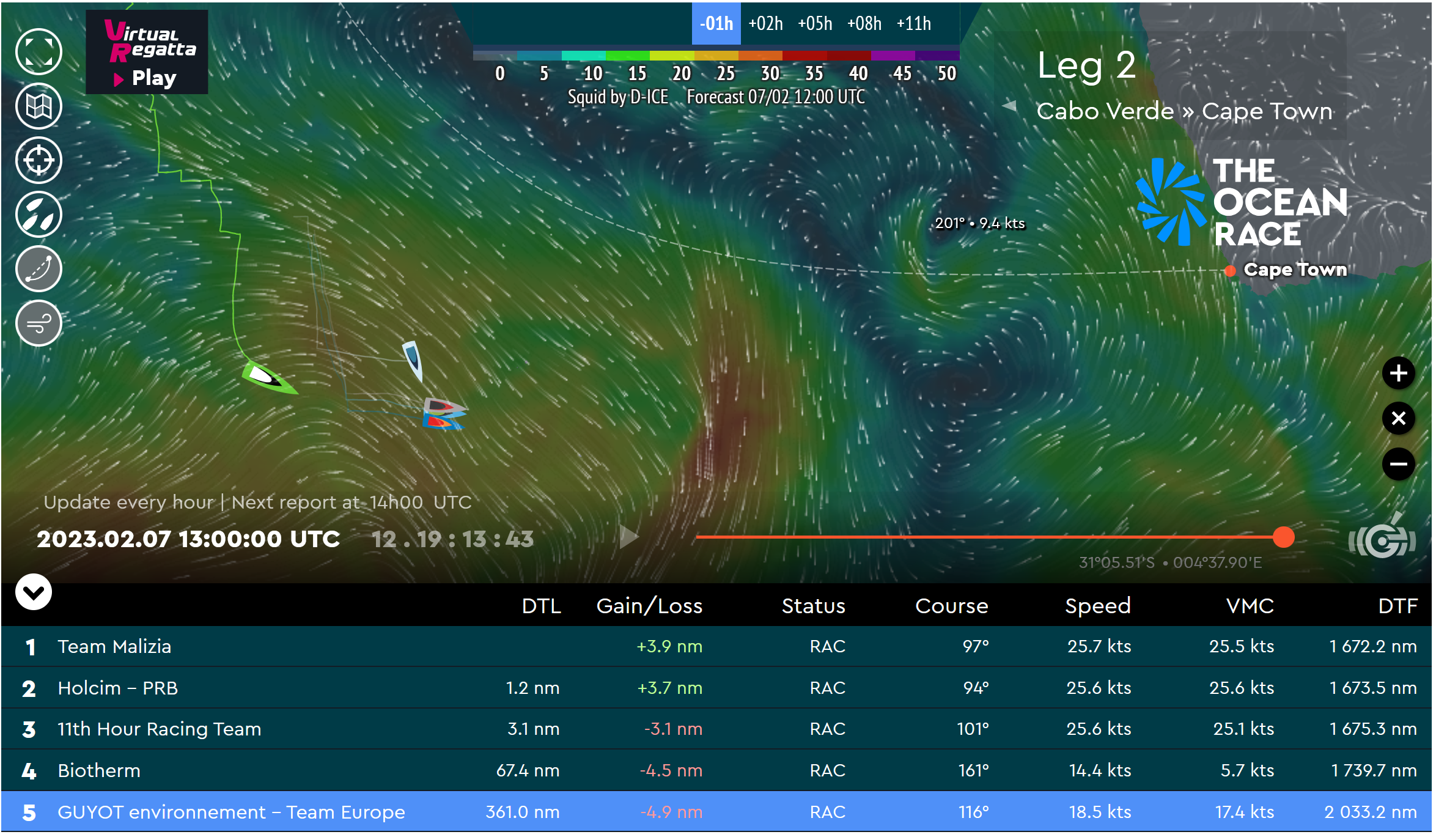Select the +05h forecast tab
The width and height of the screenshot is (1436, 840).
tap(815, 23)
